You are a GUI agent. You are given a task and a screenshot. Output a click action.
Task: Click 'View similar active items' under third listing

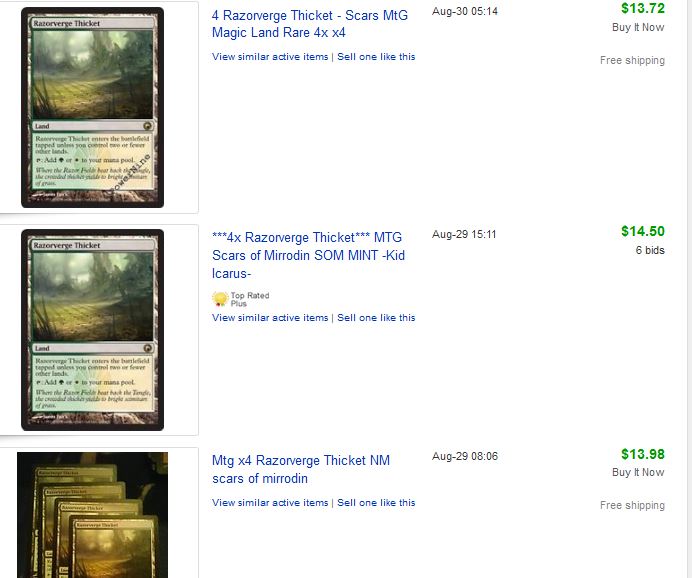coord(270,503)
